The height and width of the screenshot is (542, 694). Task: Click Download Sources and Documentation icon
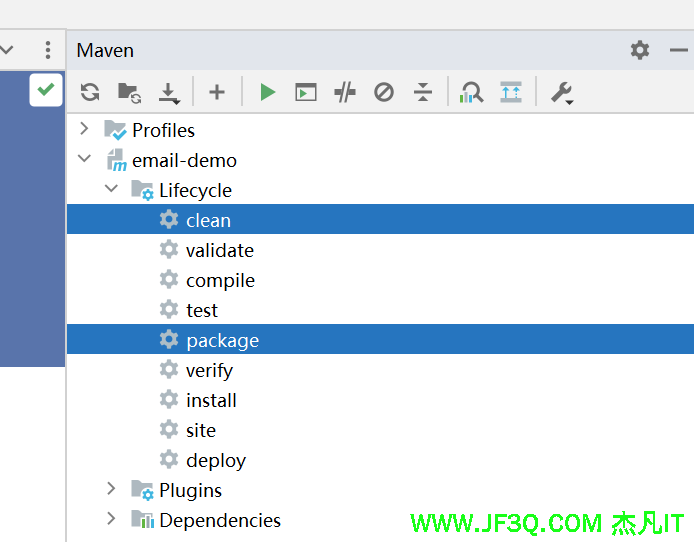pos(169,93)
